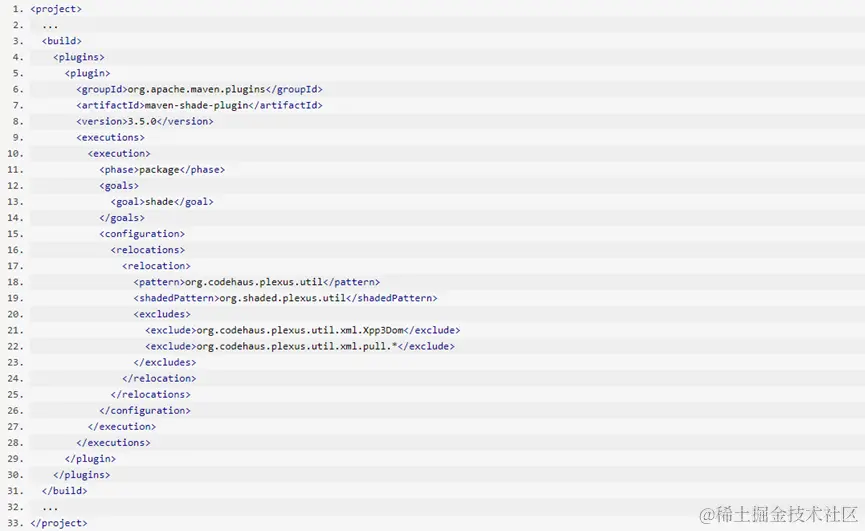Click the ellipsis on line 2
Viewport: 865px width, 531px height.
50,26
